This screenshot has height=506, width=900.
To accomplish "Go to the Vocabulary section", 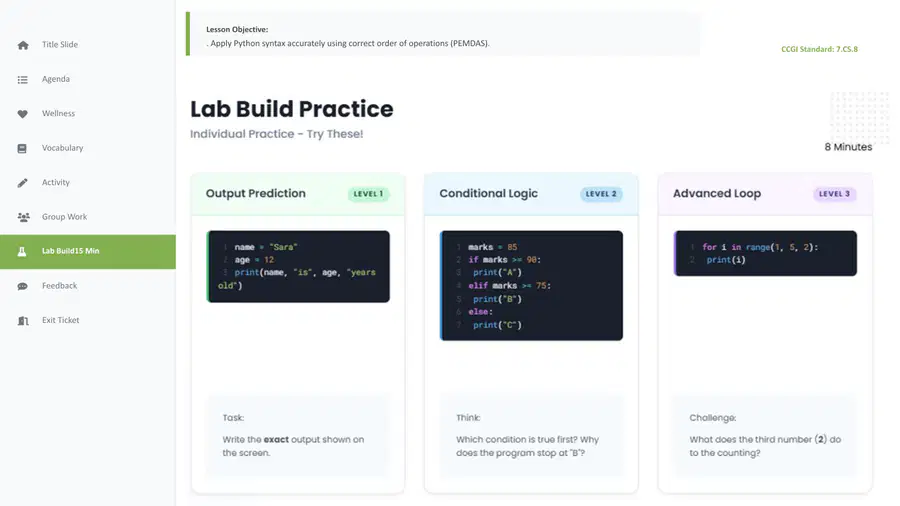I will coord(63,148).
